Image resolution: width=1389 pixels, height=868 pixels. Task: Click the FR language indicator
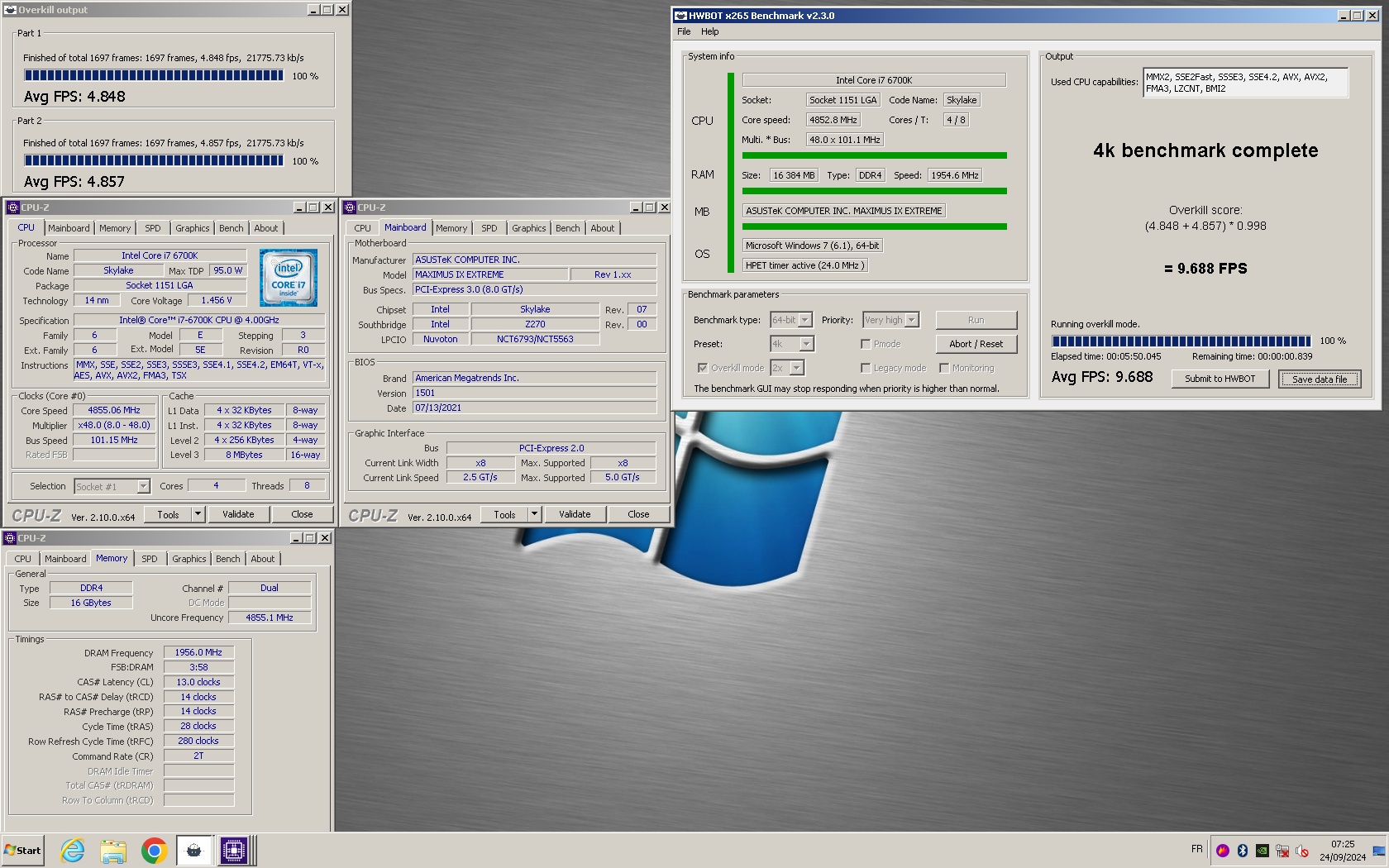(x=1197, y=849)
